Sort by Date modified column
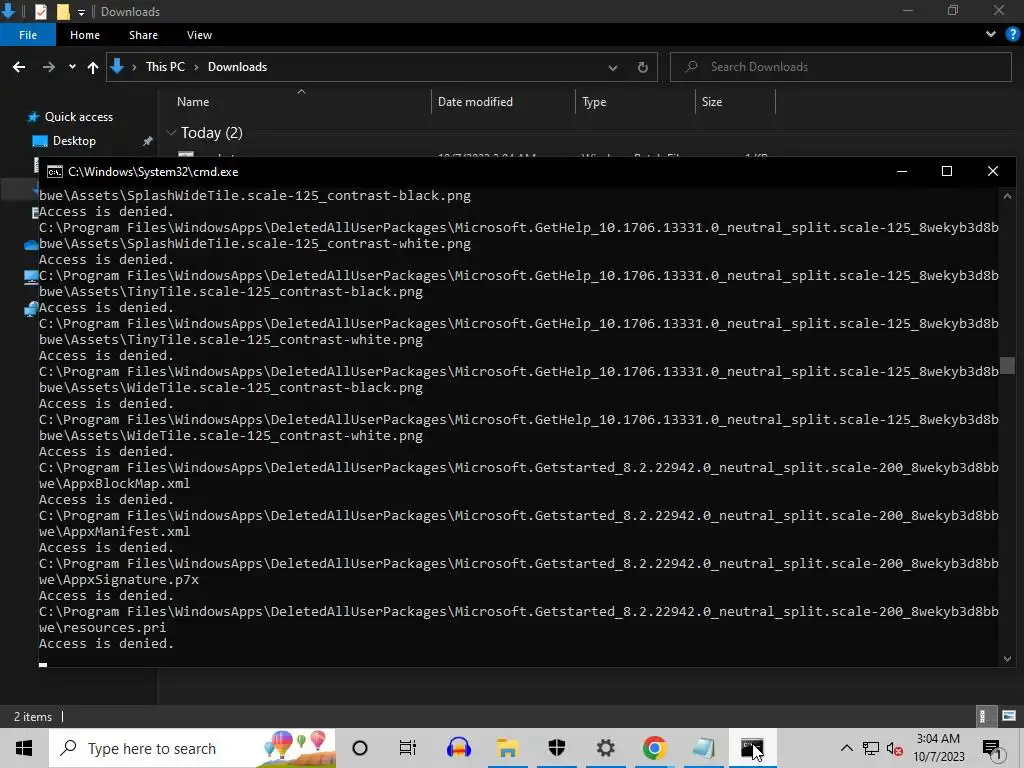 click(475, 102)
